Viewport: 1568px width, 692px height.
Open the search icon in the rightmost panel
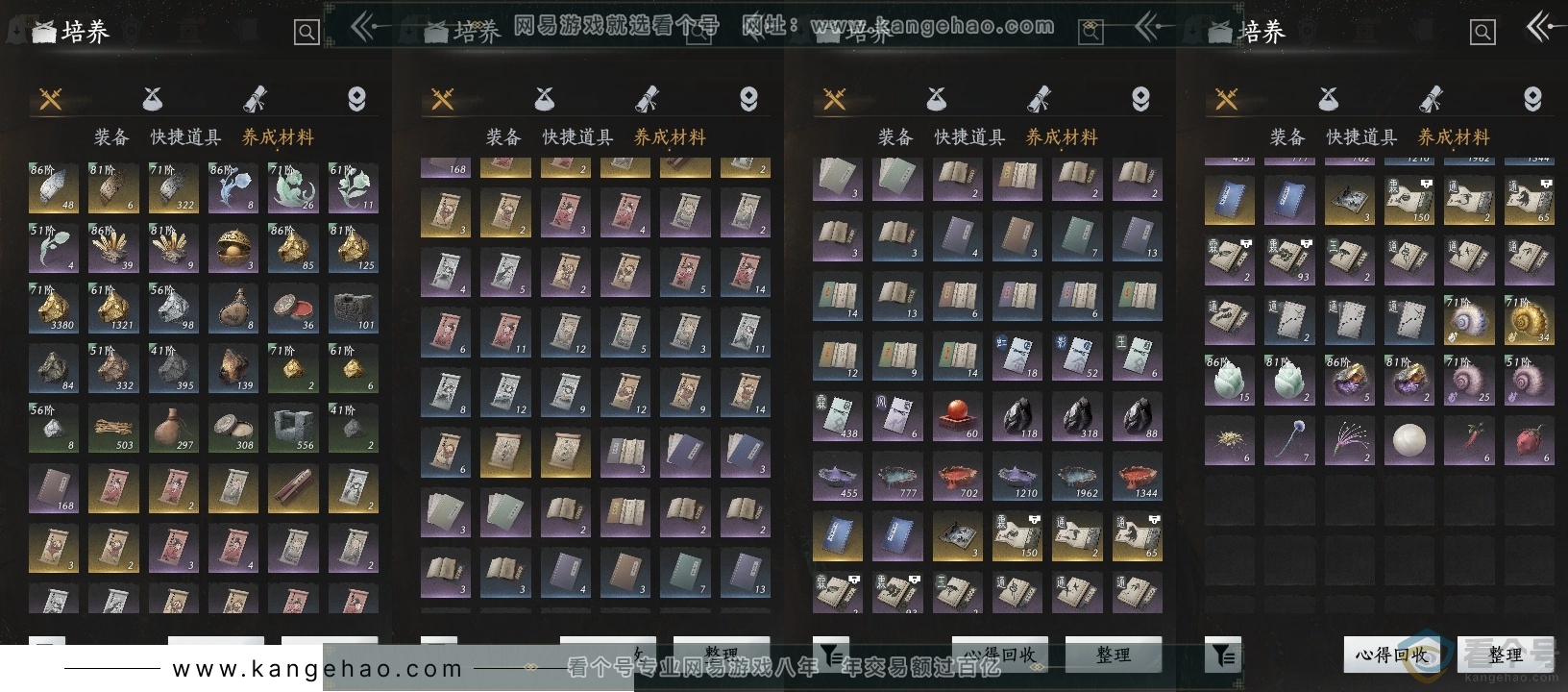point(1482,33)
